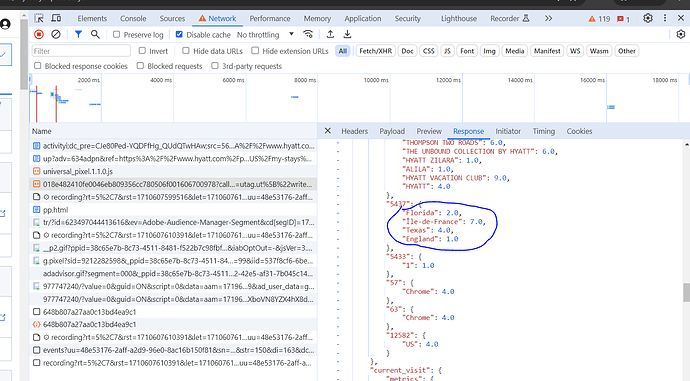Close the request details pane

coord(327,131)
